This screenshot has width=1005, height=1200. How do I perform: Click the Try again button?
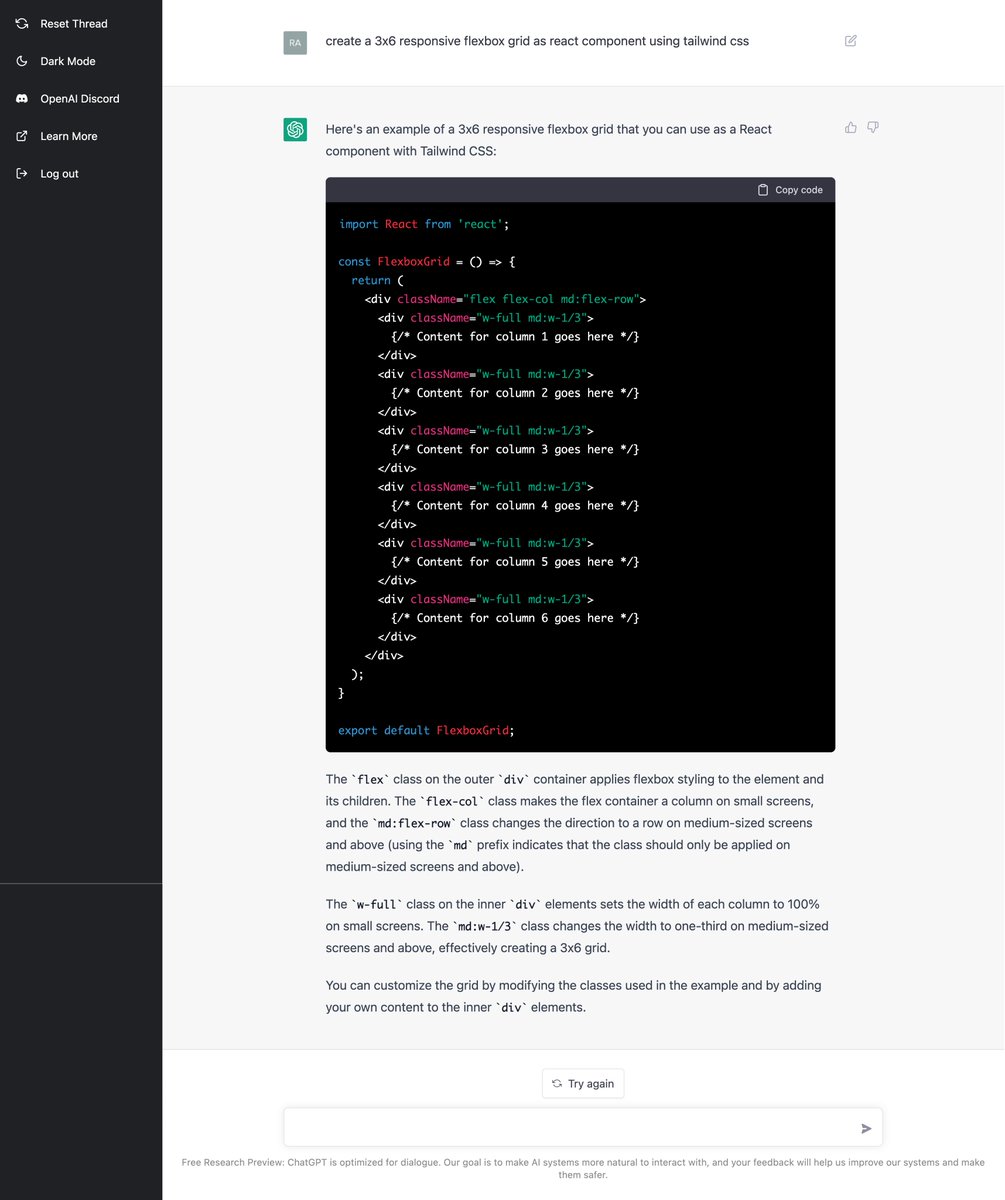point(583,1083)
